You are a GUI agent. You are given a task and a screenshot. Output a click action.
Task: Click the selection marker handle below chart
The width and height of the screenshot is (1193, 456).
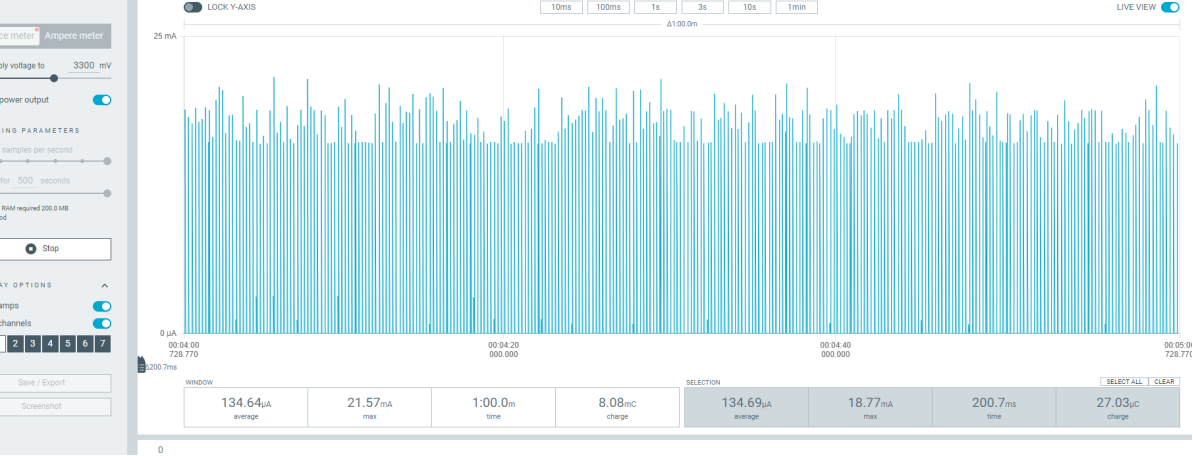(x=141, y=365)
